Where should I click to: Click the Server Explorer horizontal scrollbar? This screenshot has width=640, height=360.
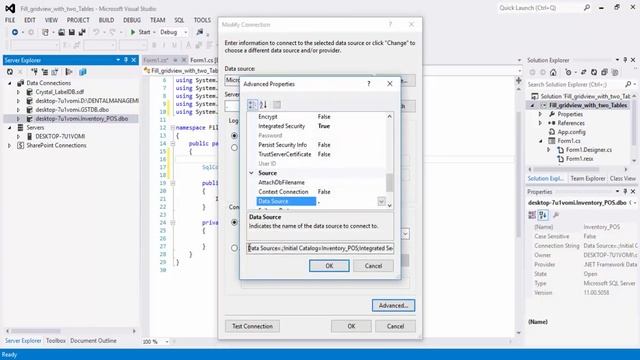[x=36, y=331]
